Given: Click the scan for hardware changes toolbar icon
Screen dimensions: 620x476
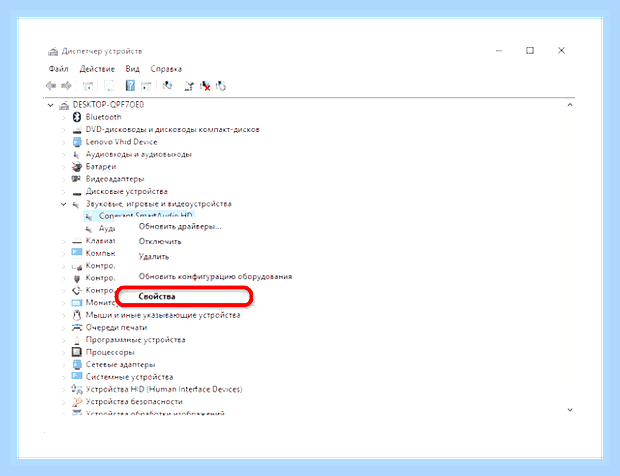Looking at the screenshot, I should (168, 85).
